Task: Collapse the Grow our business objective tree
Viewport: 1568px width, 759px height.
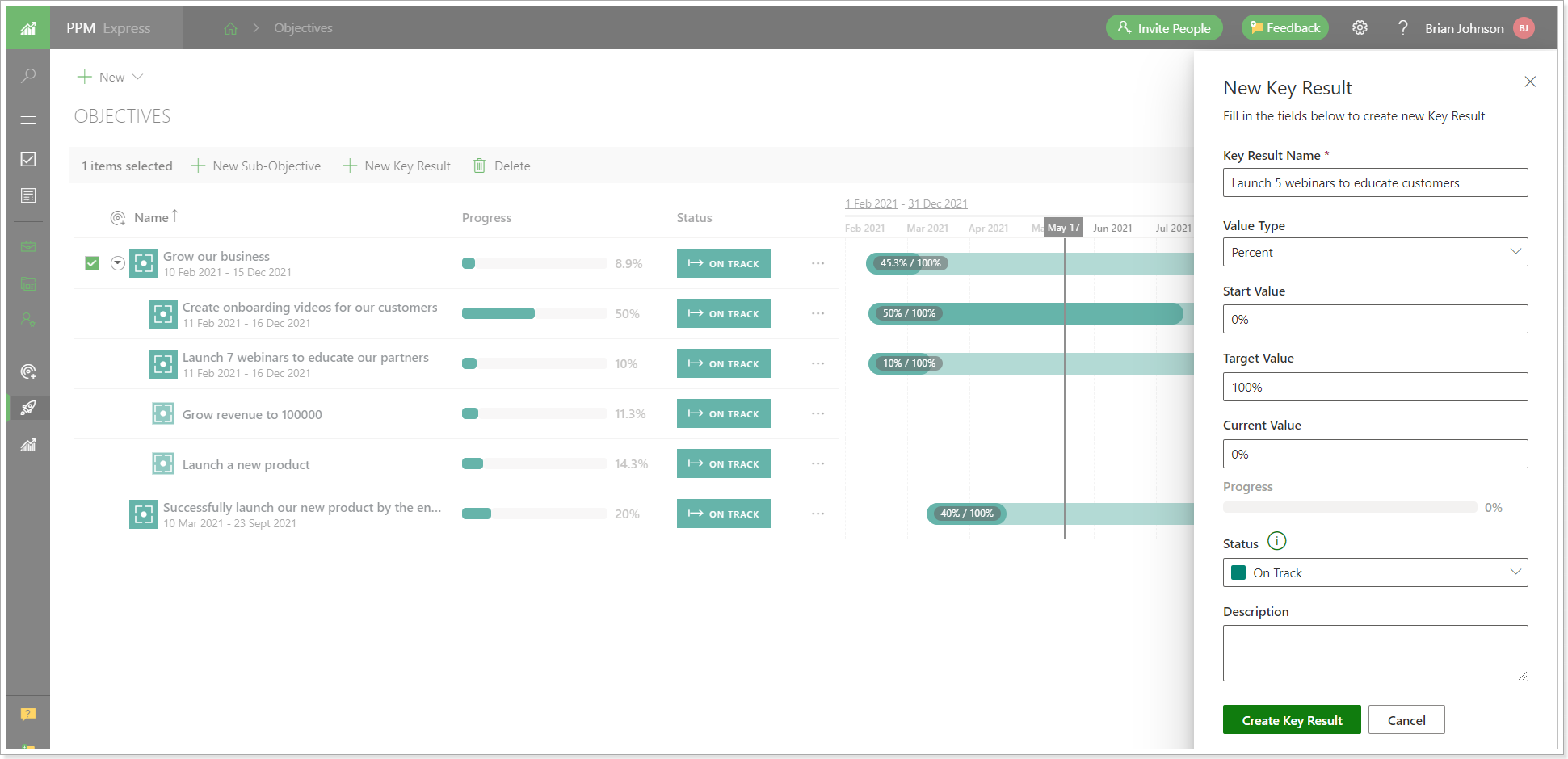Action: coord(118,263)
